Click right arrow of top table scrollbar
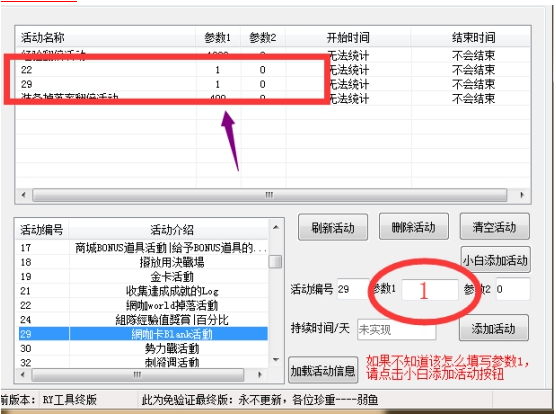 pyautogui.click(x=522, y=195)
